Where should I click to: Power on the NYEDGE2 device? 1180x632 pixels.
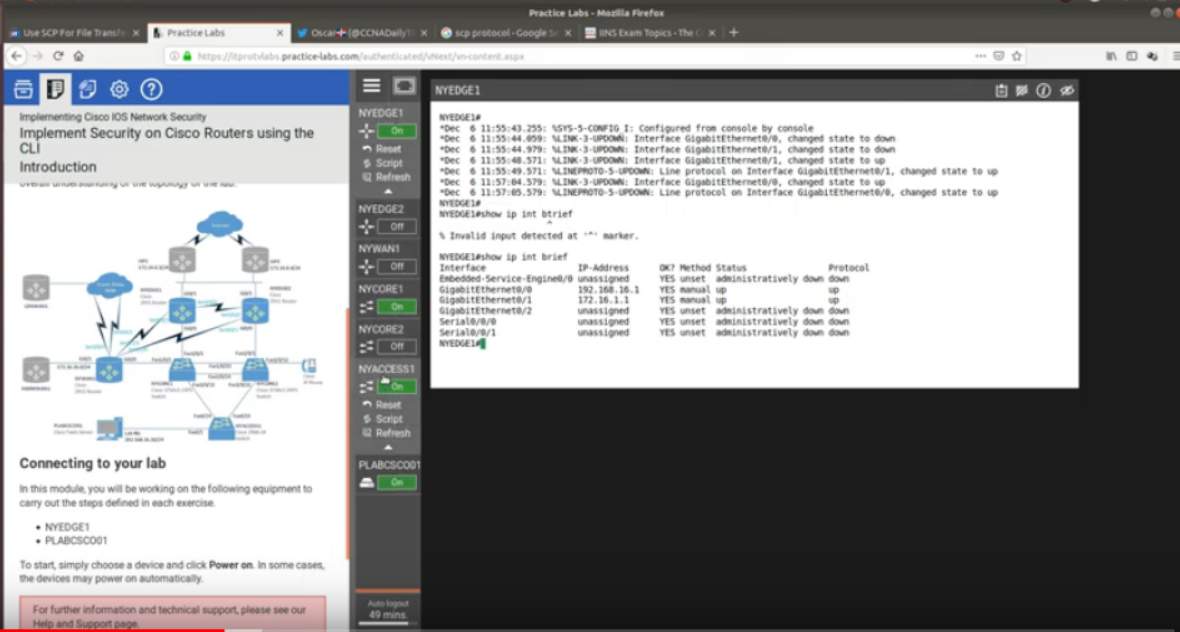click(395, 225)
